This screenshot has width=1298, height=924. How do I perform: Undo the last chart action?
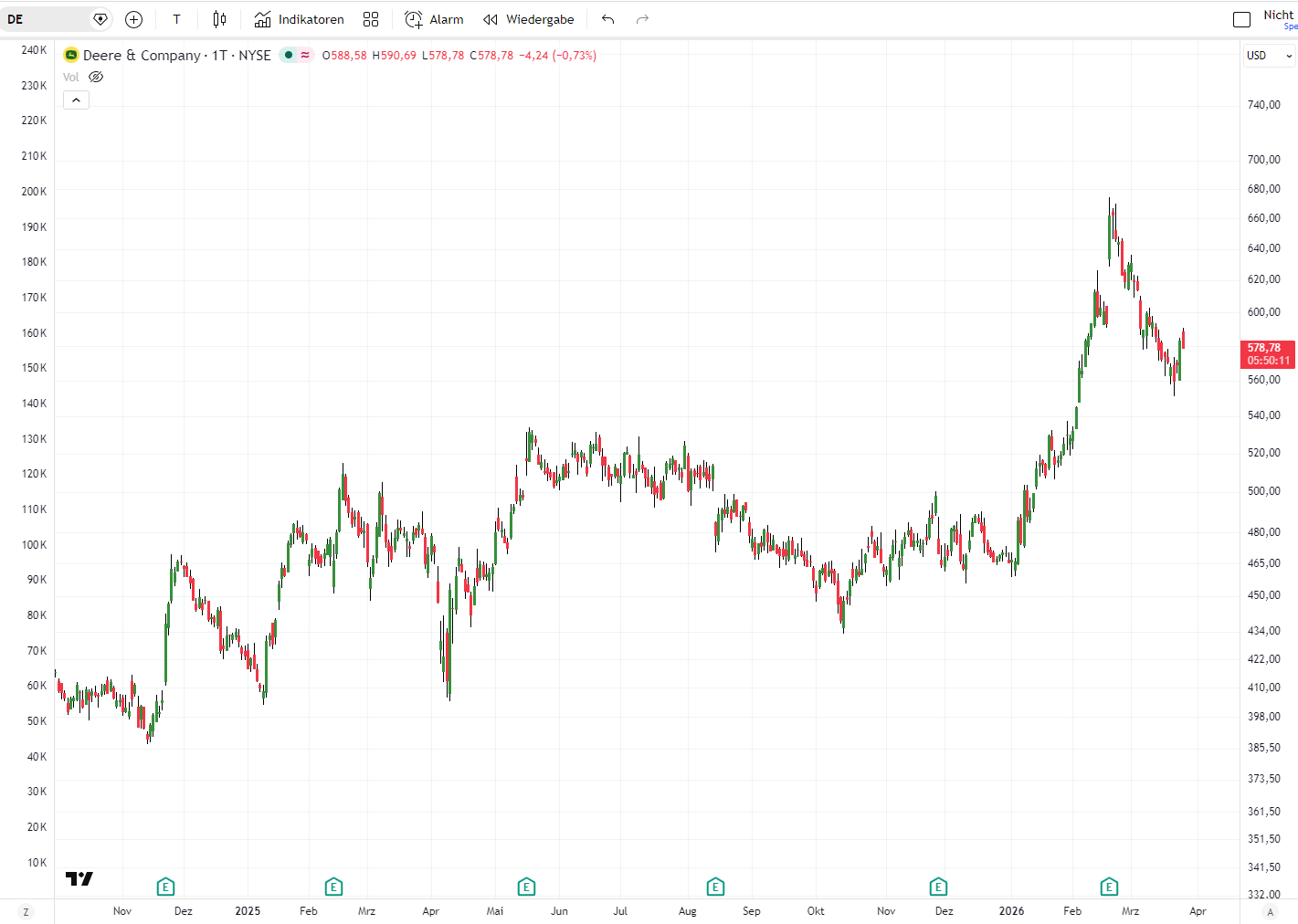pos(608,19)
